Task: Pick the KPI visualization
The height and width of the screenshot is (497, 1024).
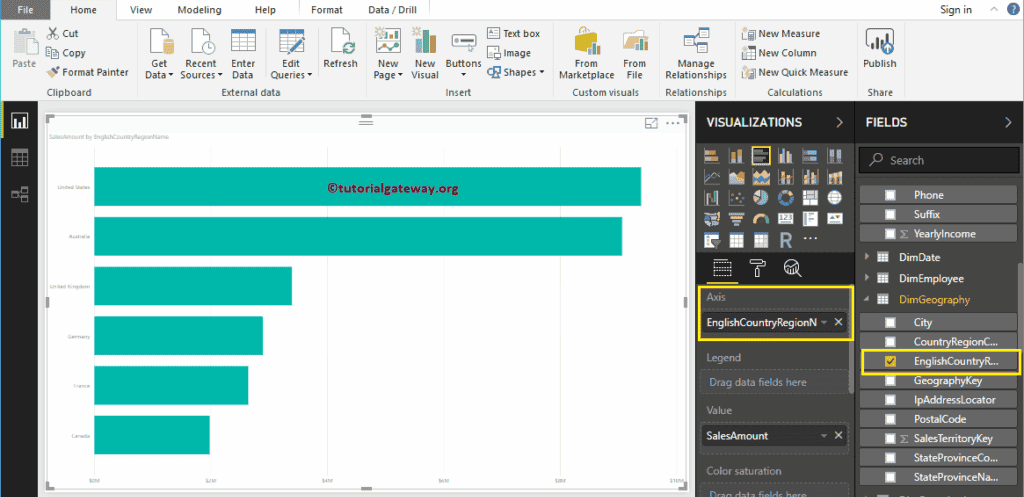Action: [x=835, y=219]
